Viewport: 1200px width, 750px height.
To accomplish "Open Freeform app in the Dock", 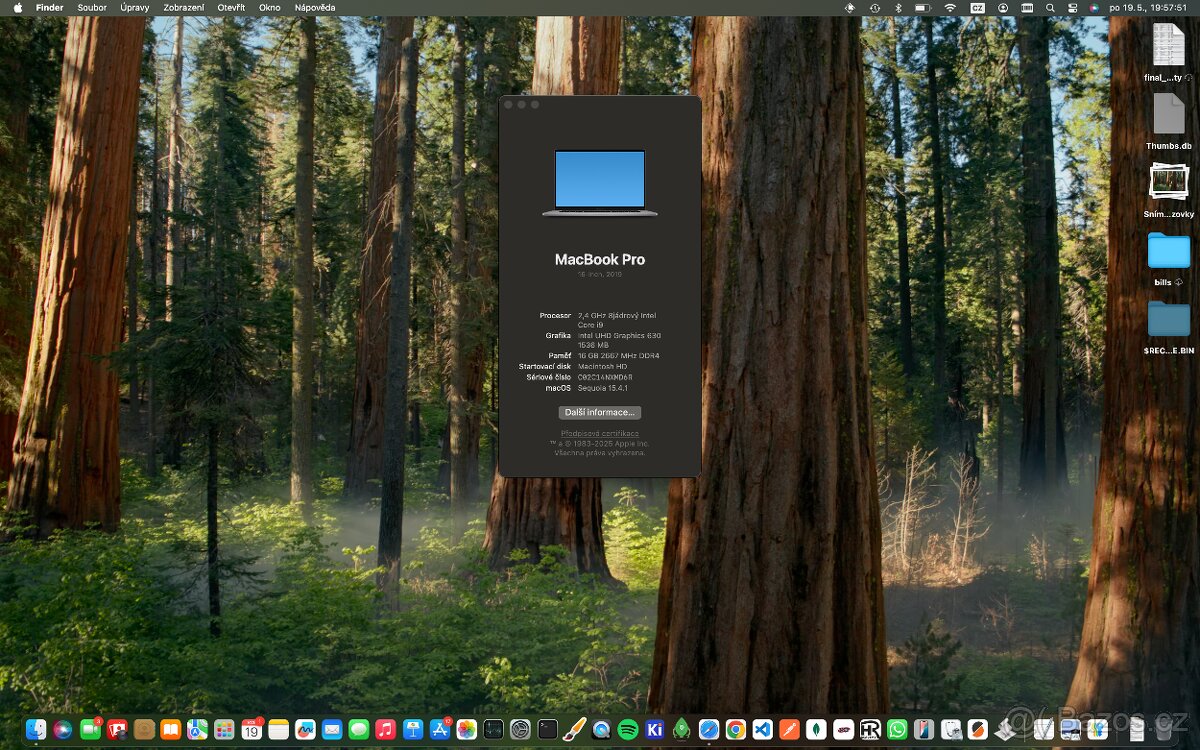I will point(305,730).
